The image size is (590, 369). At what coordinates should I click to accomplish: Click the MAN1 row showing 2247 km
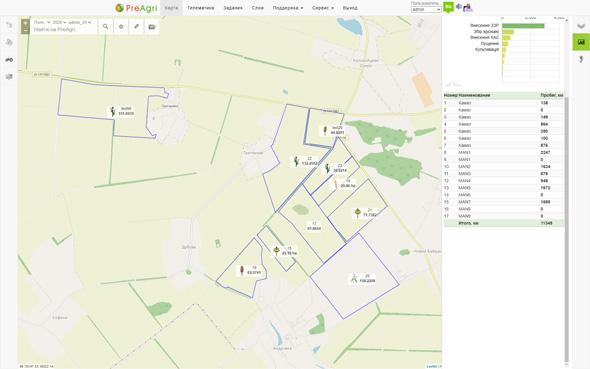[x=503, y=152]
